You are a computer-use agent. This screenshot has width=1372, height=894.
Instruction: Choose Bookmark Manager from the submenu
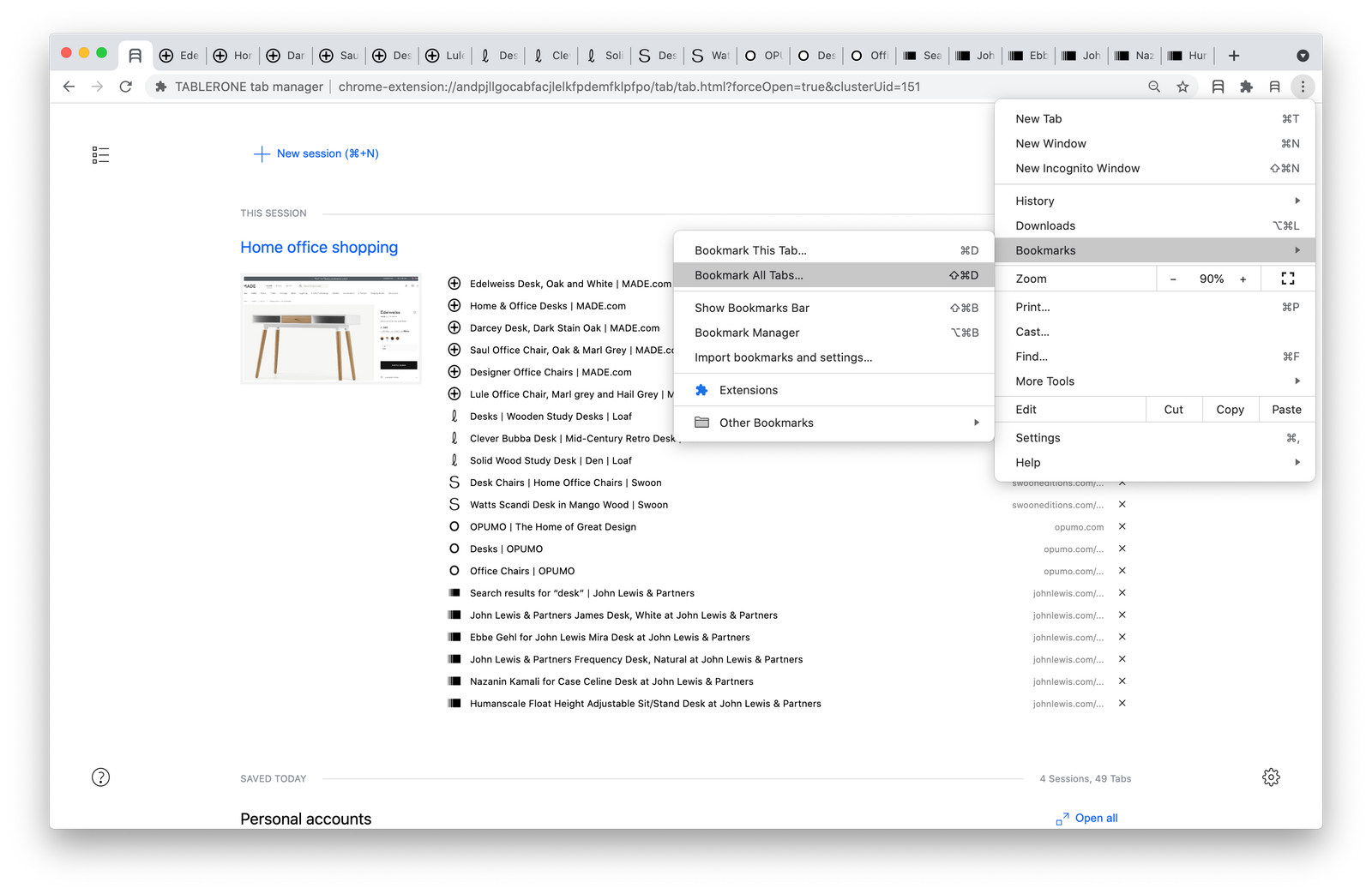coord(833,333)
